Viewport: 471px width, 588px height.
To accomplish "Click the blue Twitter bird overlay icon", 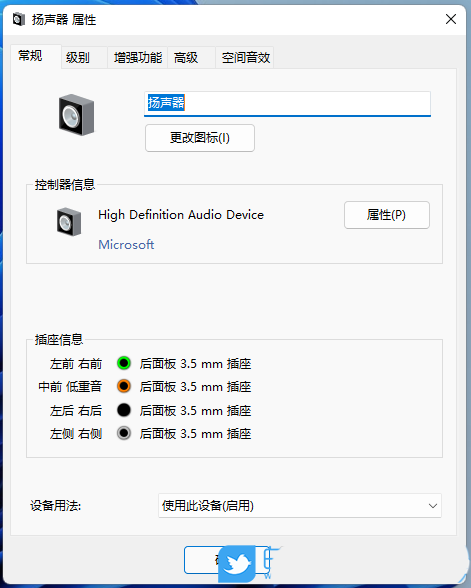I will pos(237,564).
